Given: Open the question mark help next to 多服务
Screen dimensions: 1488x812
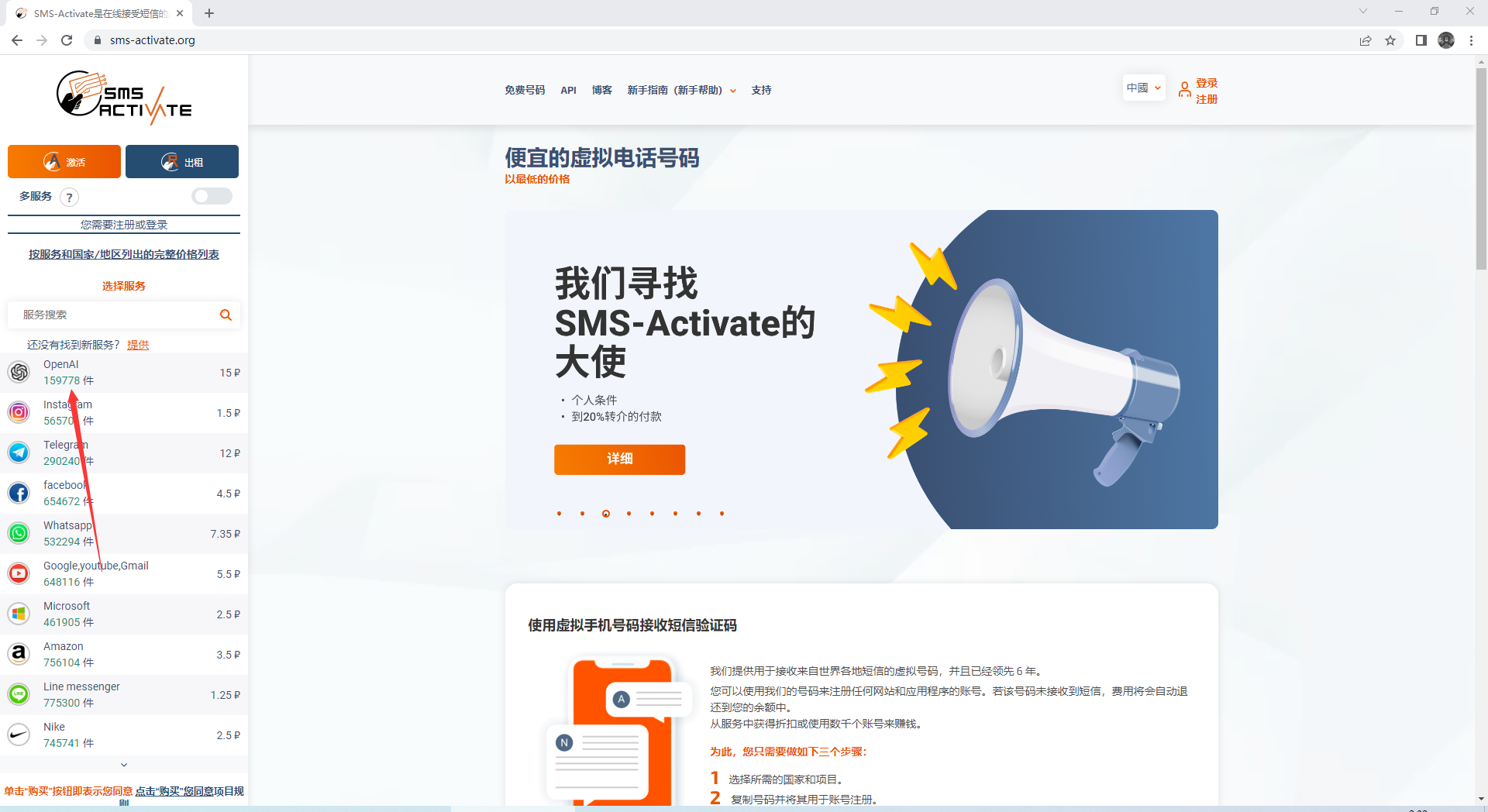Looking at the screenshot, I should point(69,198).
